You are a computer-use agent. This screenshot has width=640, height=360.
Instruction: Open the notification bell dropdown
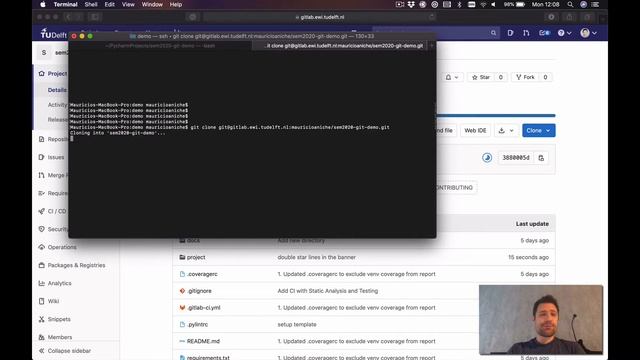[452, 77]
